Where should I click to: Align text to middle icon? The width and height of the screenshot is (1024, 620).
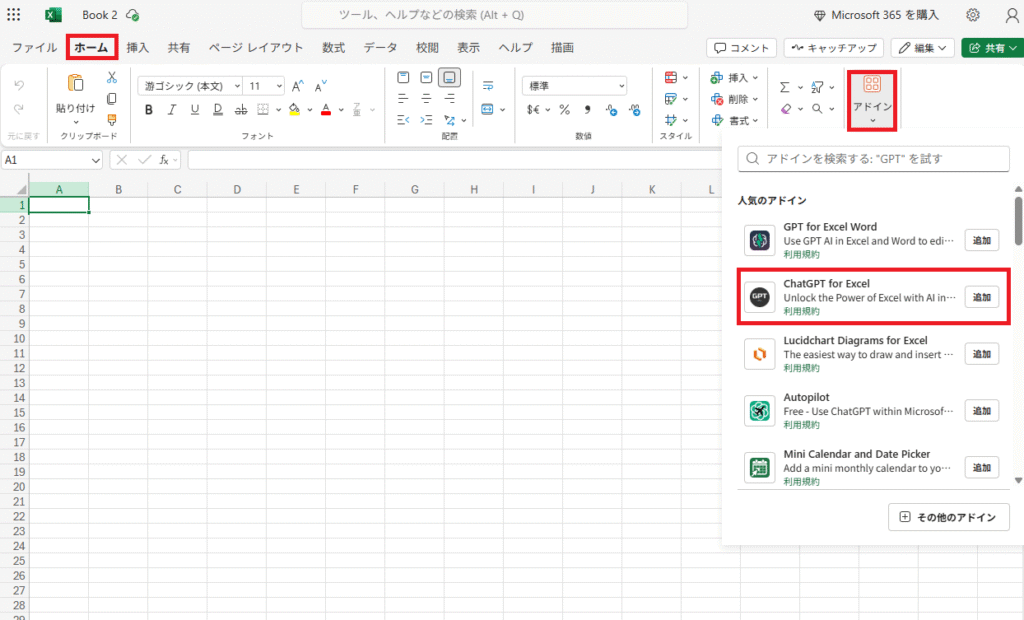tap(426, 78)
